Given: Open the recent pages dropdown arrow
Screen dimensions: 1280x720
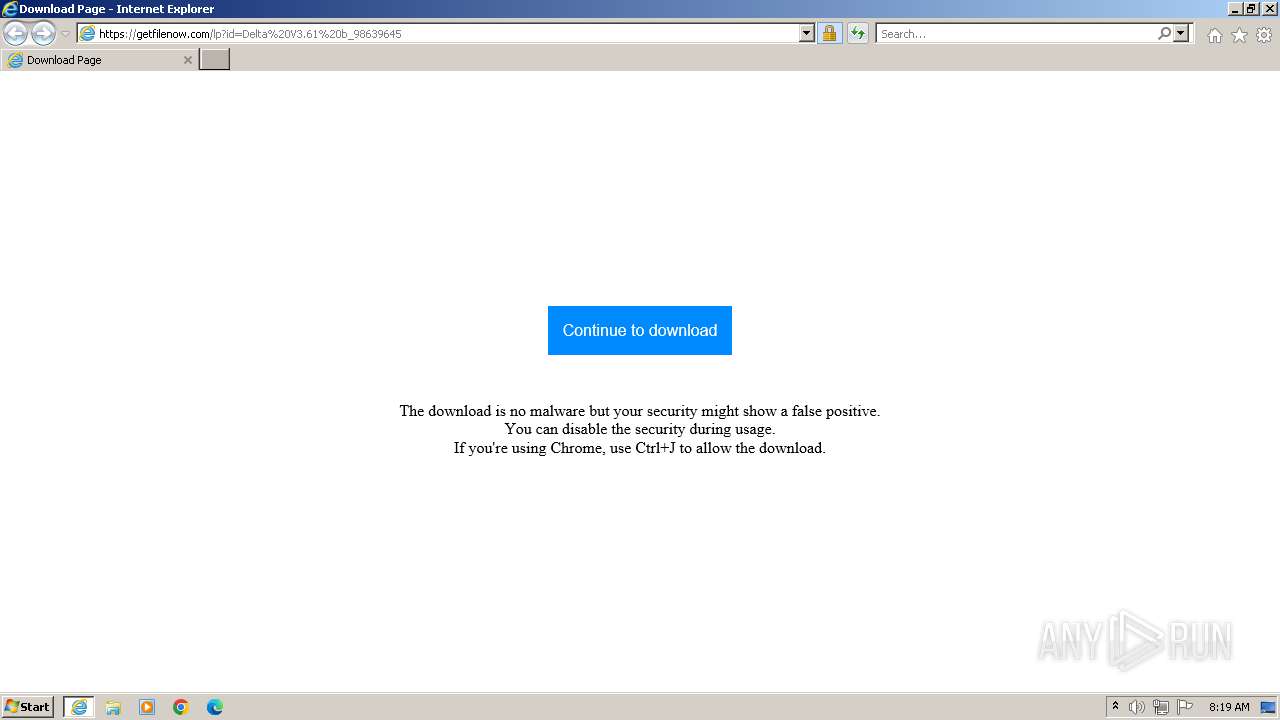Looking at the screenshot, I should tap(65, 34).
